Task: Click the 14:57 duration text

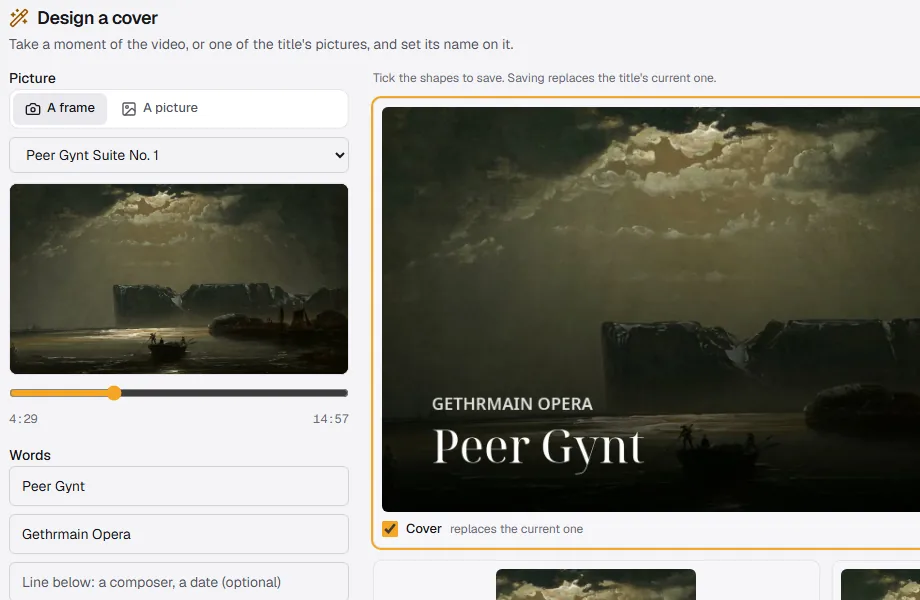Action: tap(330, 419)
